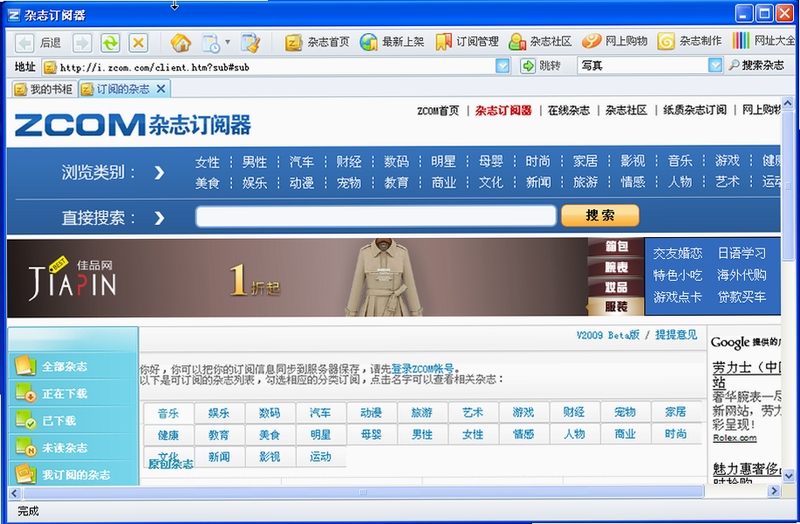Open 已下载 in the sidebar

[73, 420]
